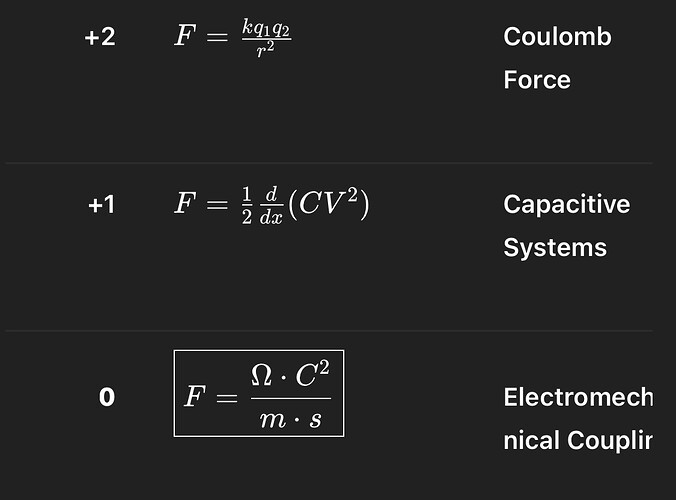The image size is (676, 500).
Task: Click the one-half fraction in capacitive formula
Action: (x=247, y=206)
